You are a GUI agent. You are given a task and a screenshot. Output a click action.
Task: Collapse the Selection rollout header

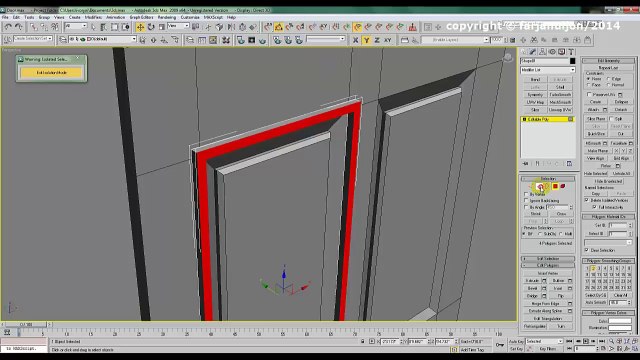[548, 179]
